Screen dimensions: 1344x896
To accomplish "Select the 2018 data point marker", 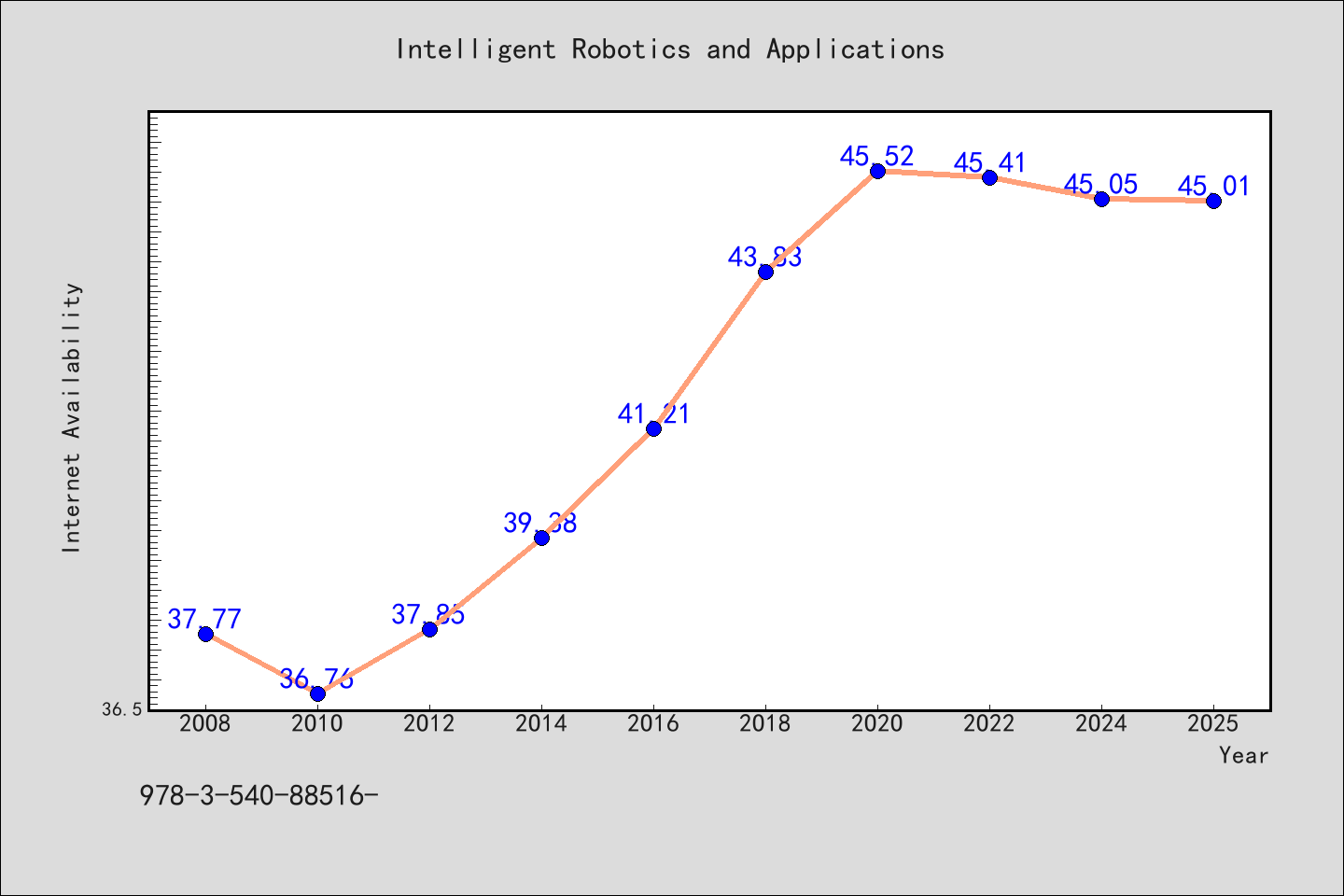I will [765, 272].
